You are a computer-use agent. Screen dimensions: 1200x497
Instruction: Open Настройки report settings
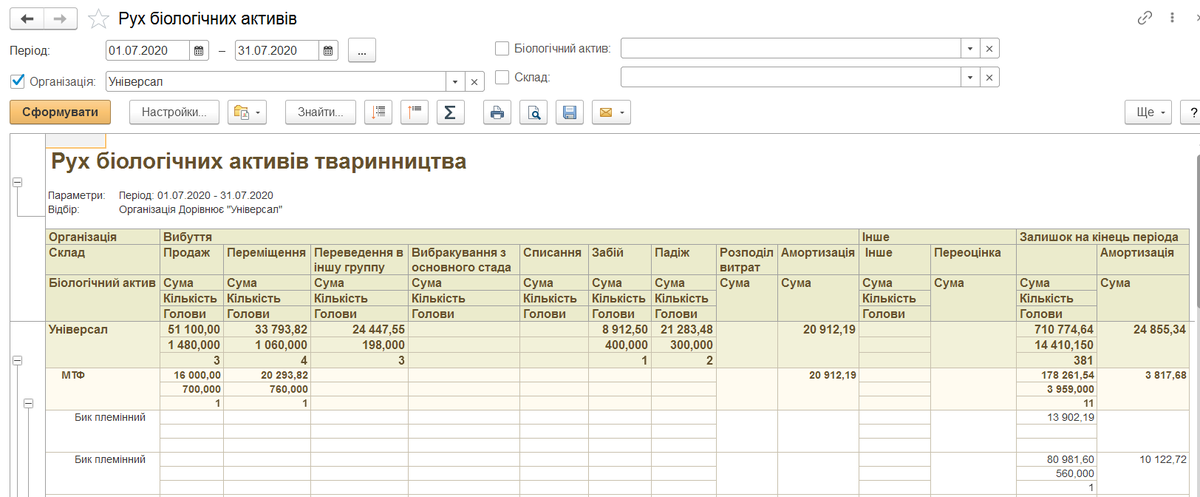point(174,112)
